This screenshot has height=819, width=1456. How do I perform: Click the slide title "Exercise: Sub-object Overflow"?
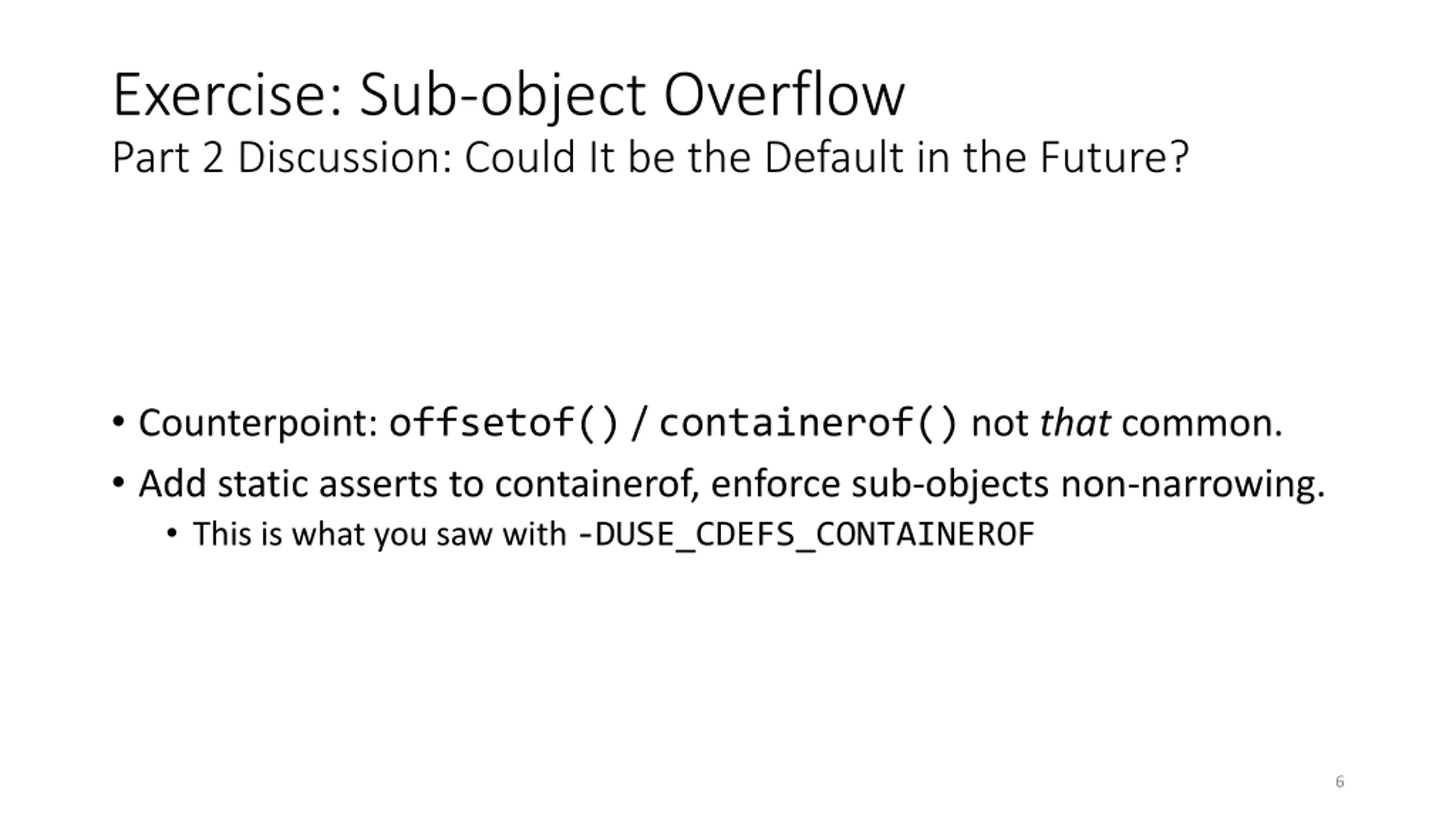click(x=508, y=96)
